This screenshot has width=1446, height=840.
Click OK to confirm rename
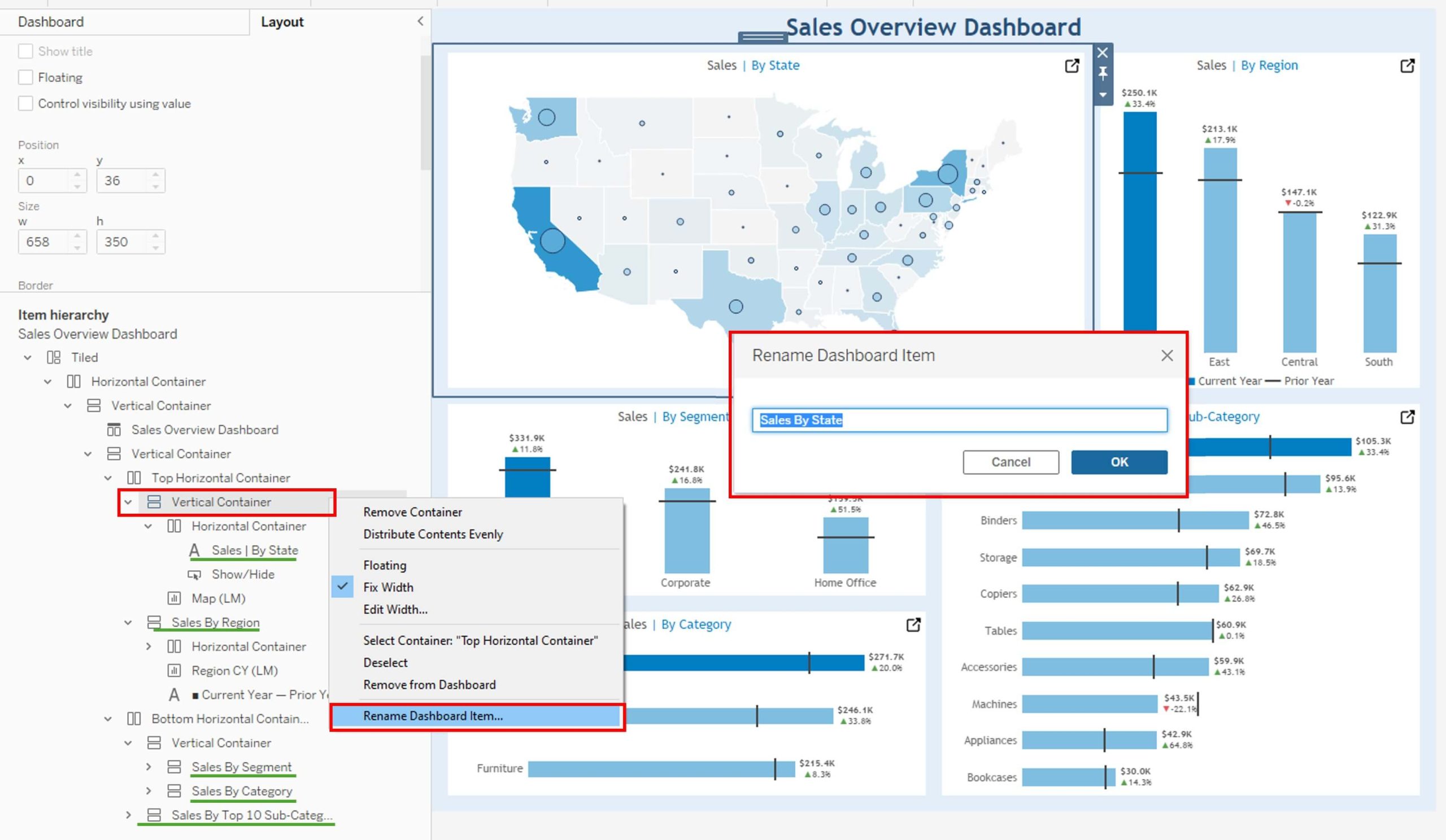[1118, 461]
